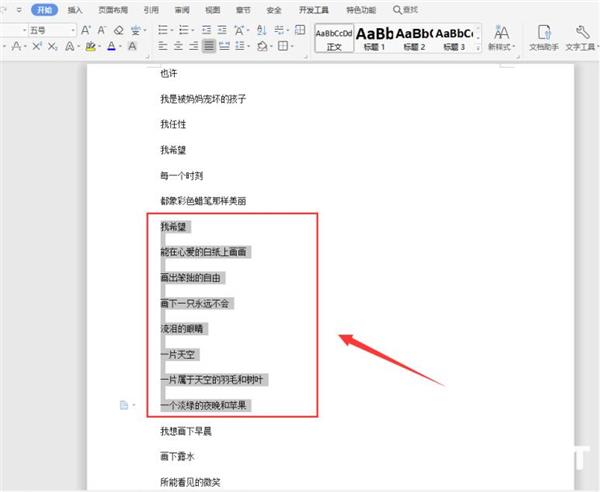
Task: Click the line 所能看见的微笑
Action: coord(190,482)
